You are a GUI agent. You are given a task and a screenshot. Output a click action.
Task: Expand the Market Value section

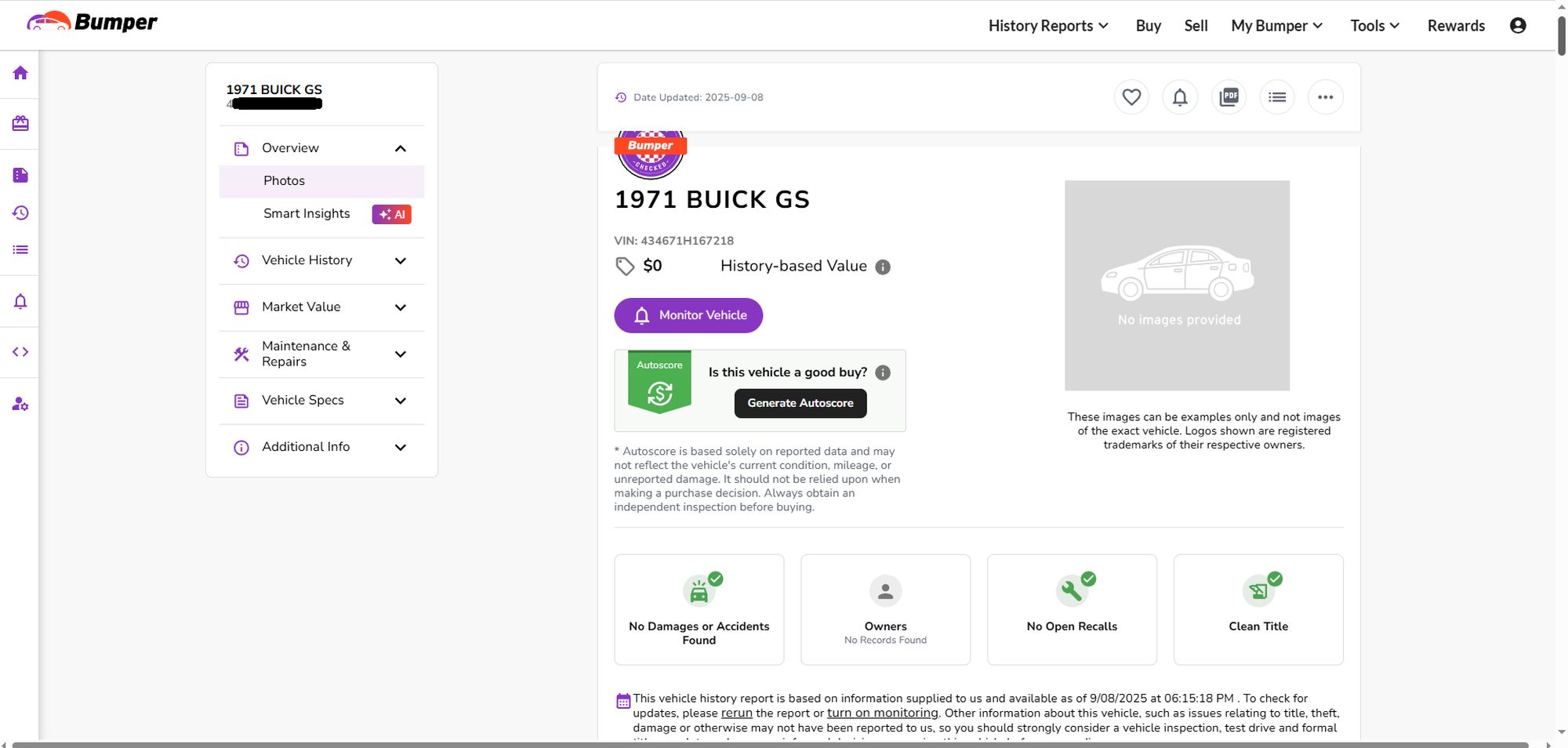[400, 307]
